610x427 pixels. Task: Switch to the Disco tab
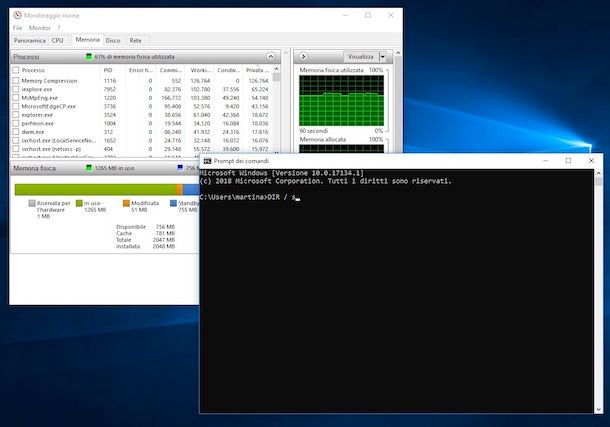click(x=113, y=40)
